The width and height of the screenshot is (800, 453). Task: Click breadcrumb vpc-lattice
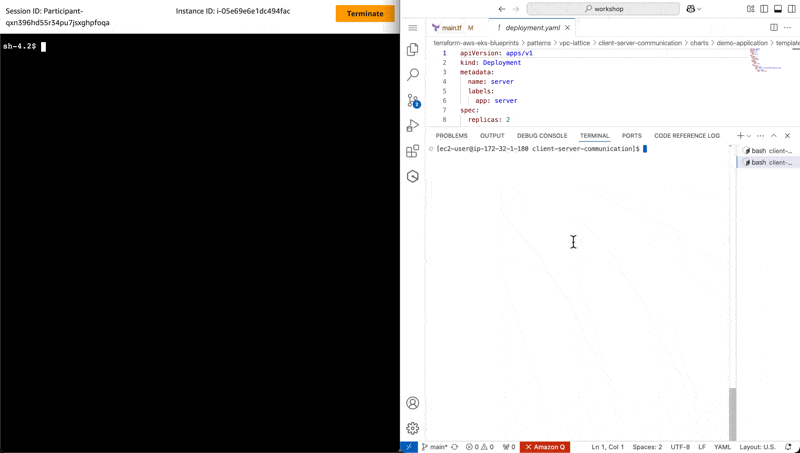click(574, 43)
